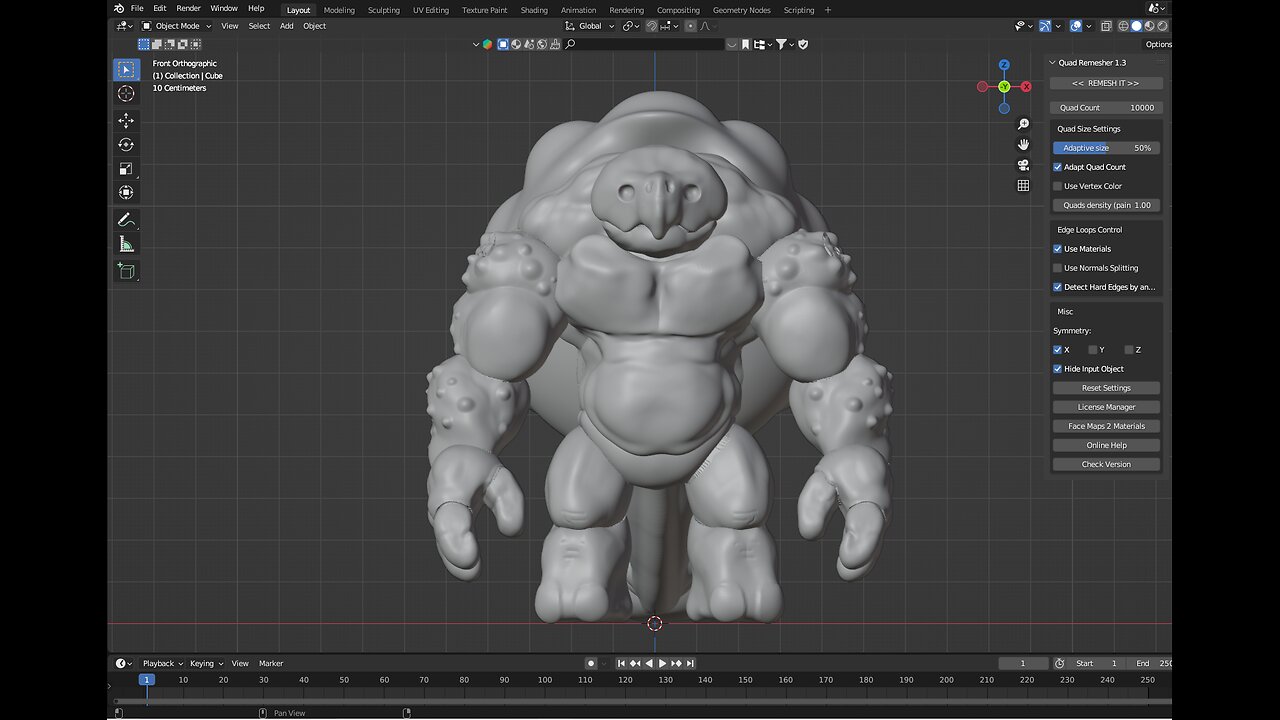Click the red X axis navigation gizmo
The image size is (1280, 720).
1026,87
